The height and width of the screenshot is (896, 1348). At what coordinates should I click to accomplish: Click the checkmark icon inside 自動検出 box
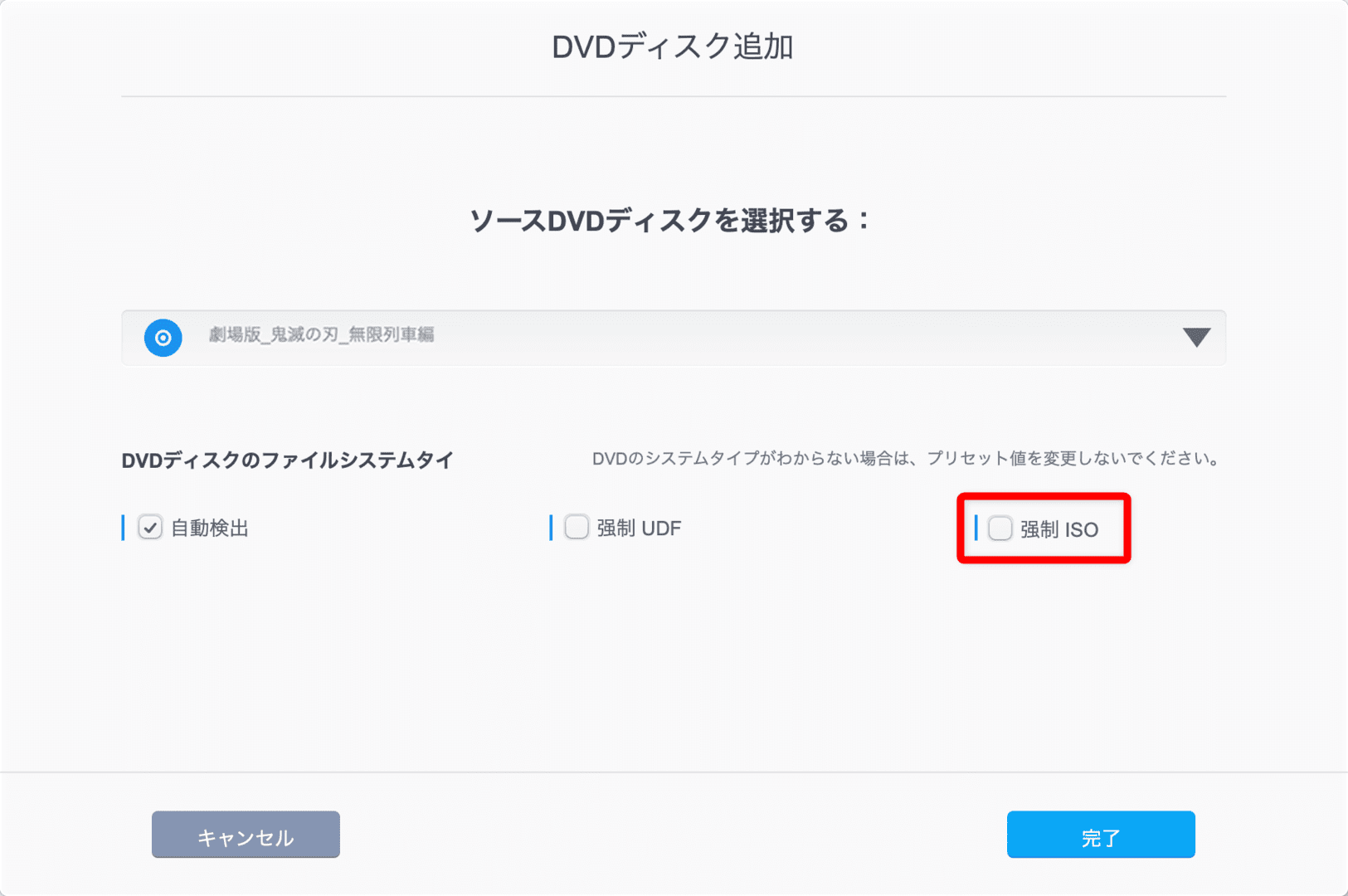point(150,527)
